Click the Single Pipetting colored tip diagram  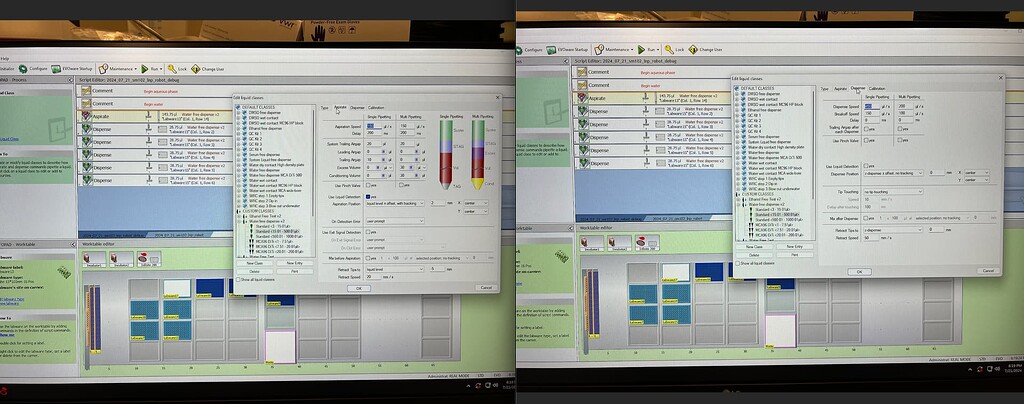pos(444,153)
